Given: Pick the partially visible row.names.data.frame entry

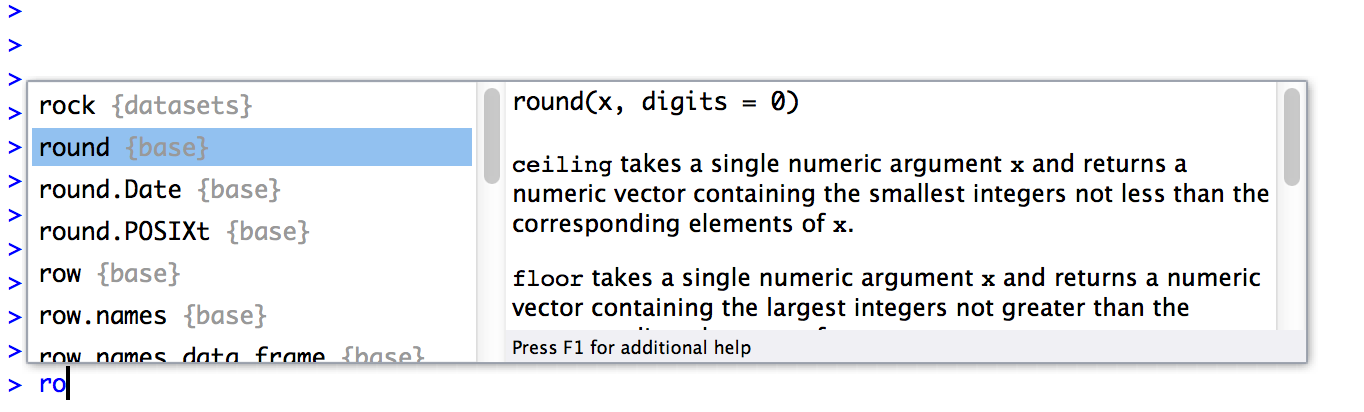Looking at the screenshot, I should 182,355.
